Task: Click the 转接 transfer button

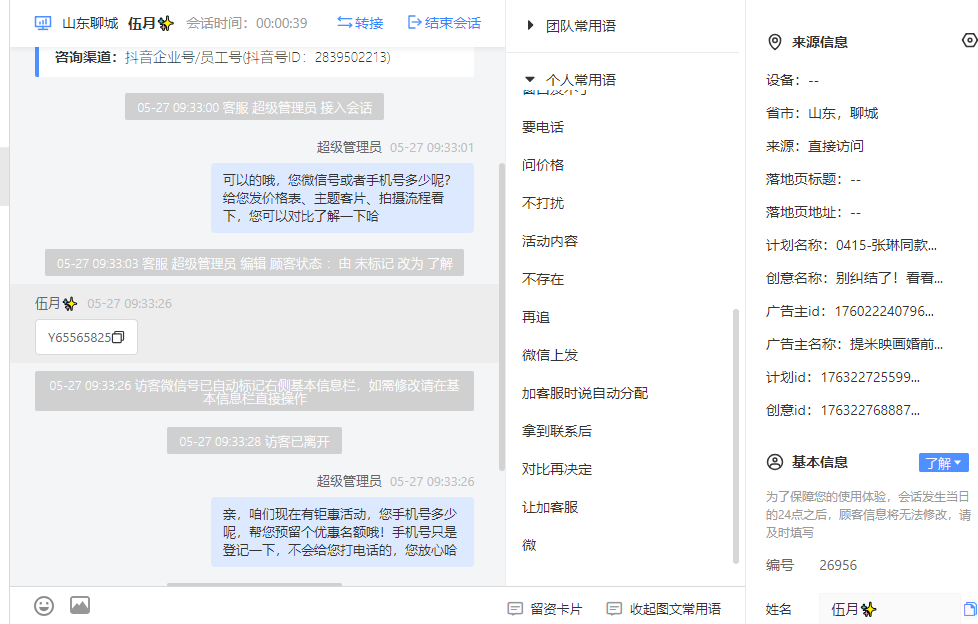Action: [360, 23]
